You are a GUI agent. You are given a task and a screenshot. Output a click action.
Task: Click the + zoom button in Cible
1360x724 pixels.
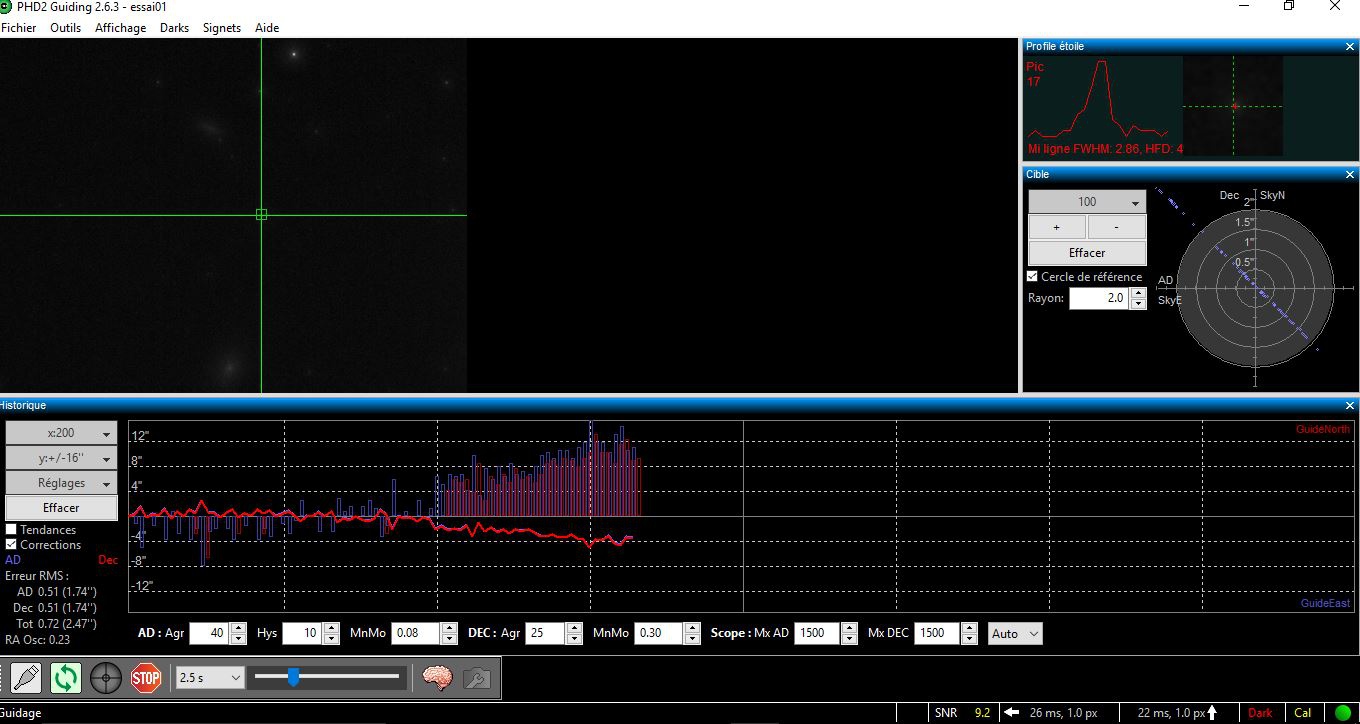(1057, 228)
